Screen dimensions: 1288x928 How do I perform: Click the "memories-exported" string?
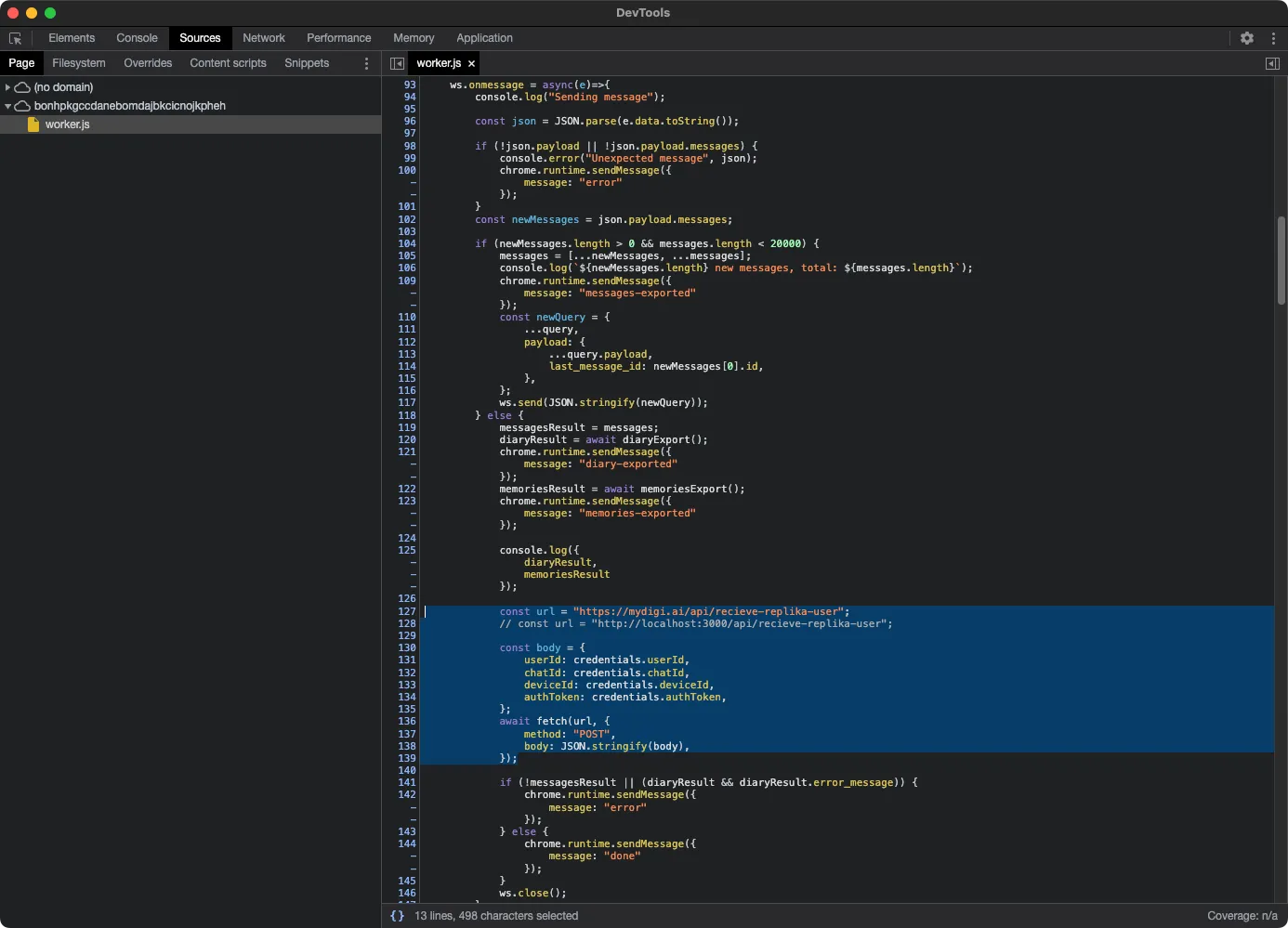tap(637, 513)
